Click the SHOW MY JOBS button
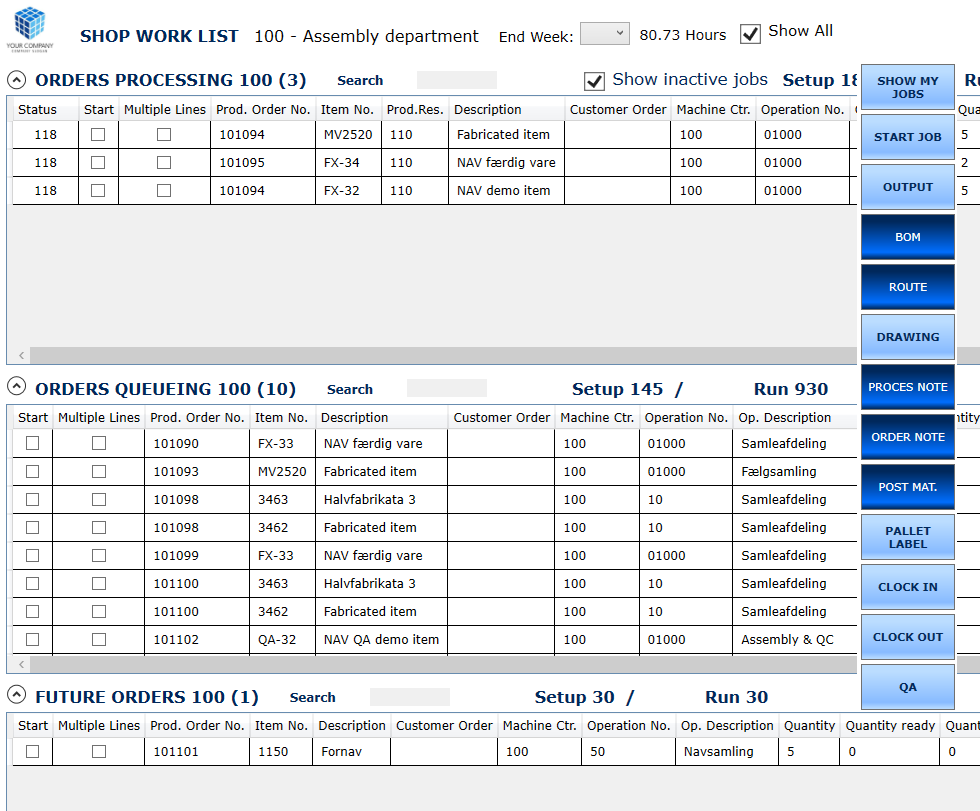Viewport: 980px width, 811px height. click(x=907, y=86)
